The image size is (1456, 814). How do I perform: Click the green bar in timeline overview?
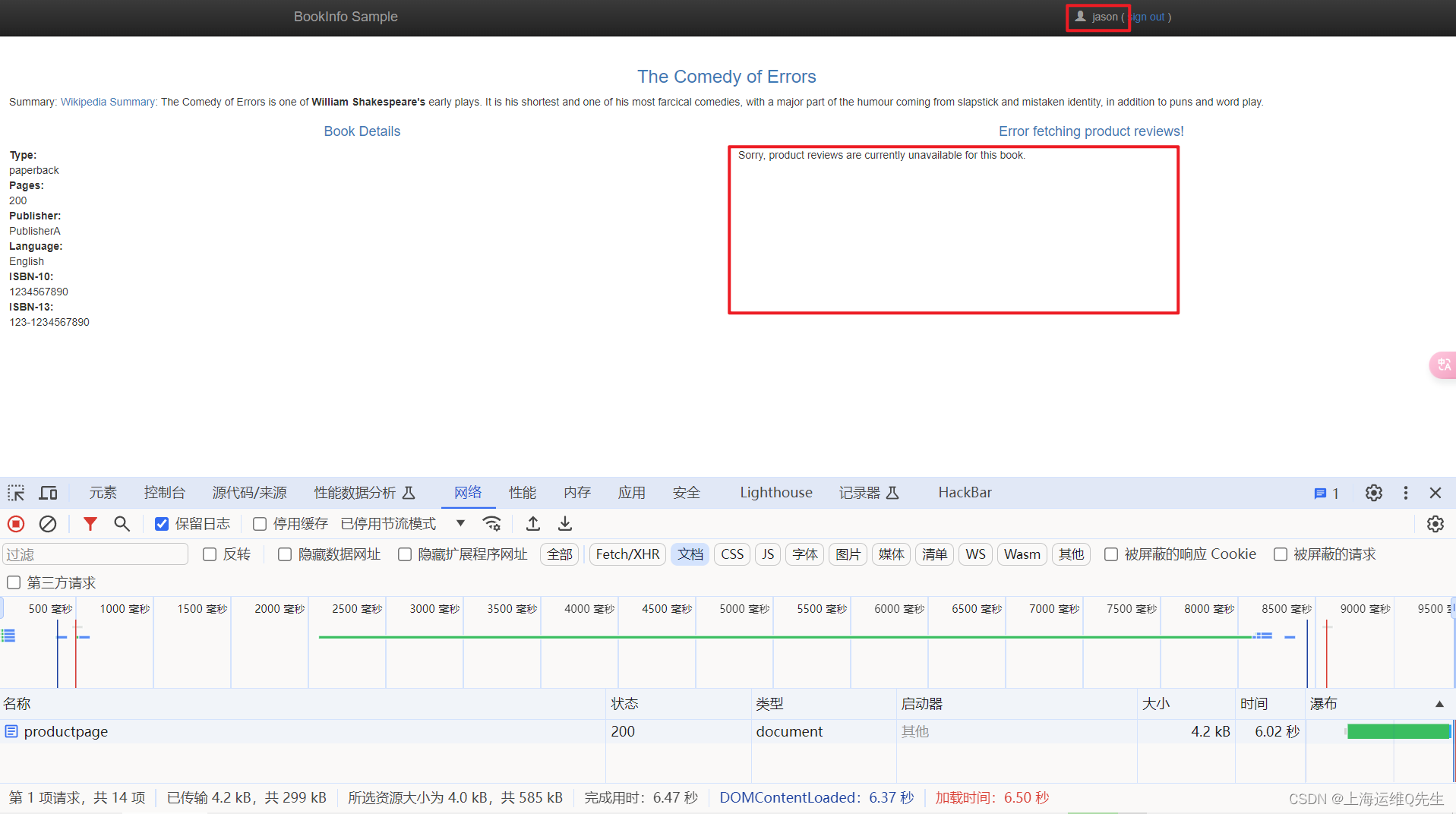[x=786, y=637]
